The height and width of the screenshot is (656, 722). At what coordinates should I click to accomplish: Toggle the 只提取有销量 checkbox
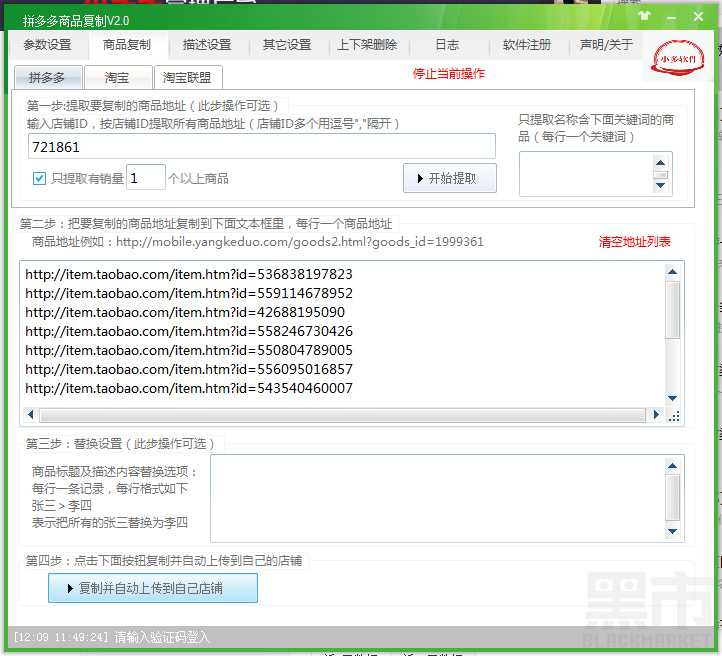point(40,178)
